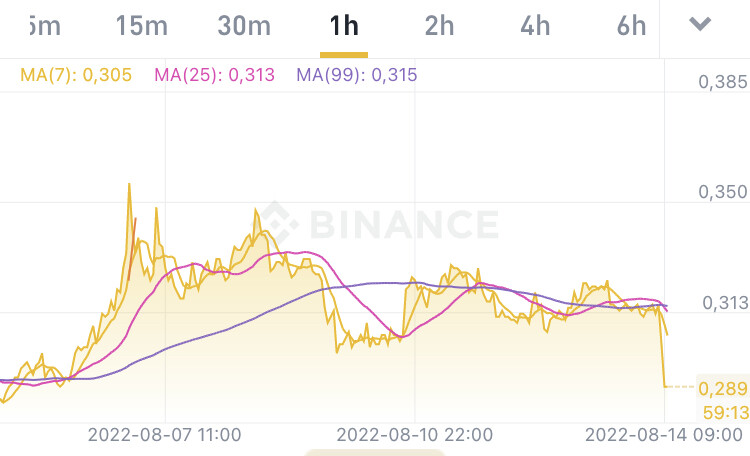
Task: Click the MA(99) indicator label
Action: tap(356, 75)
